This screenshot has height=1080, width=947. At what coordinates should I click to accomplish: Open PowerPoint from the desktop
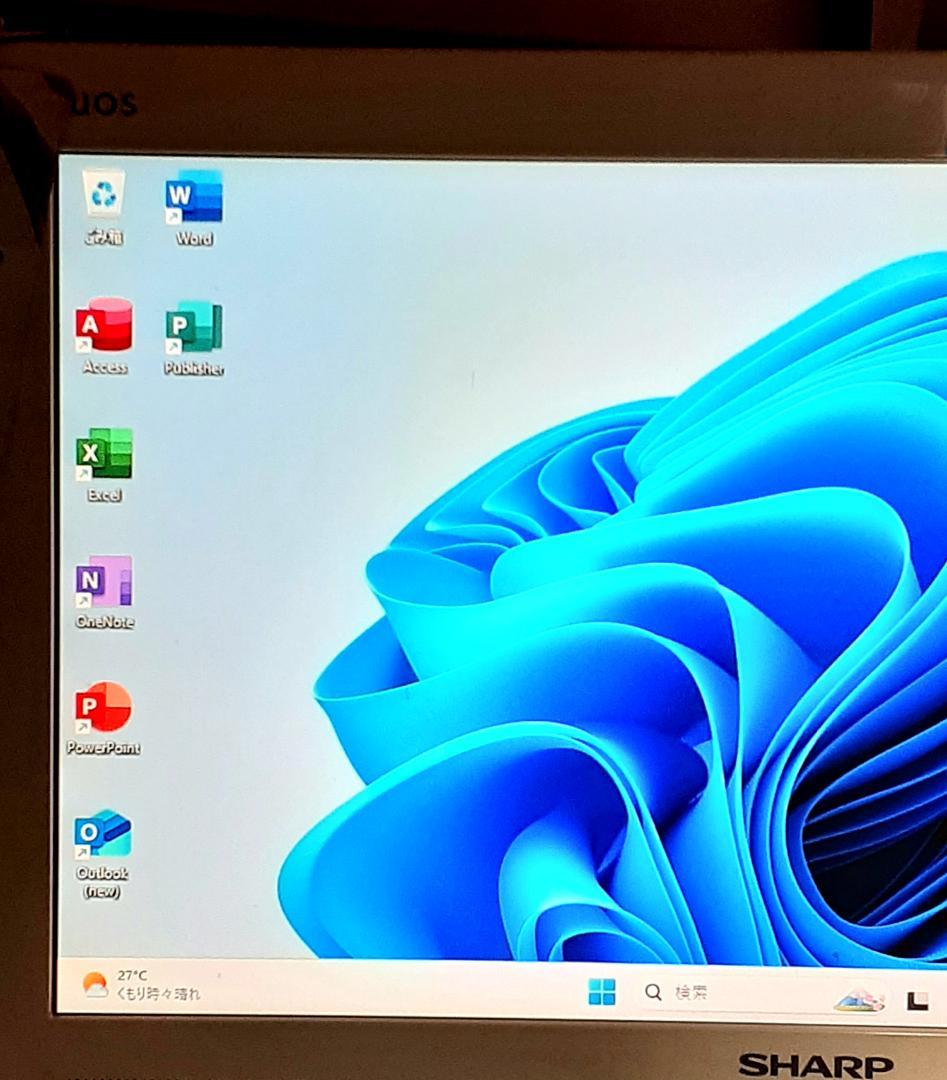(x=105, y=710)
